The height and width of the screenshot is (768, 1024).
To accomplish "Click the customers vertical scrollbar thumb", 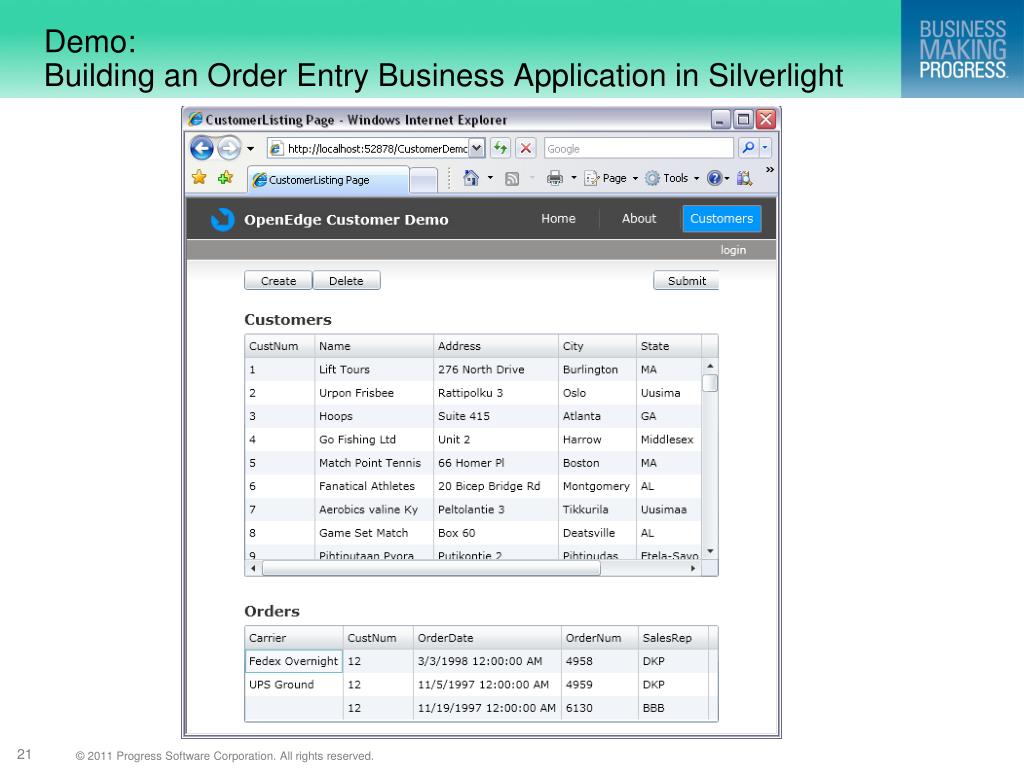I will (x=710, y=383).
